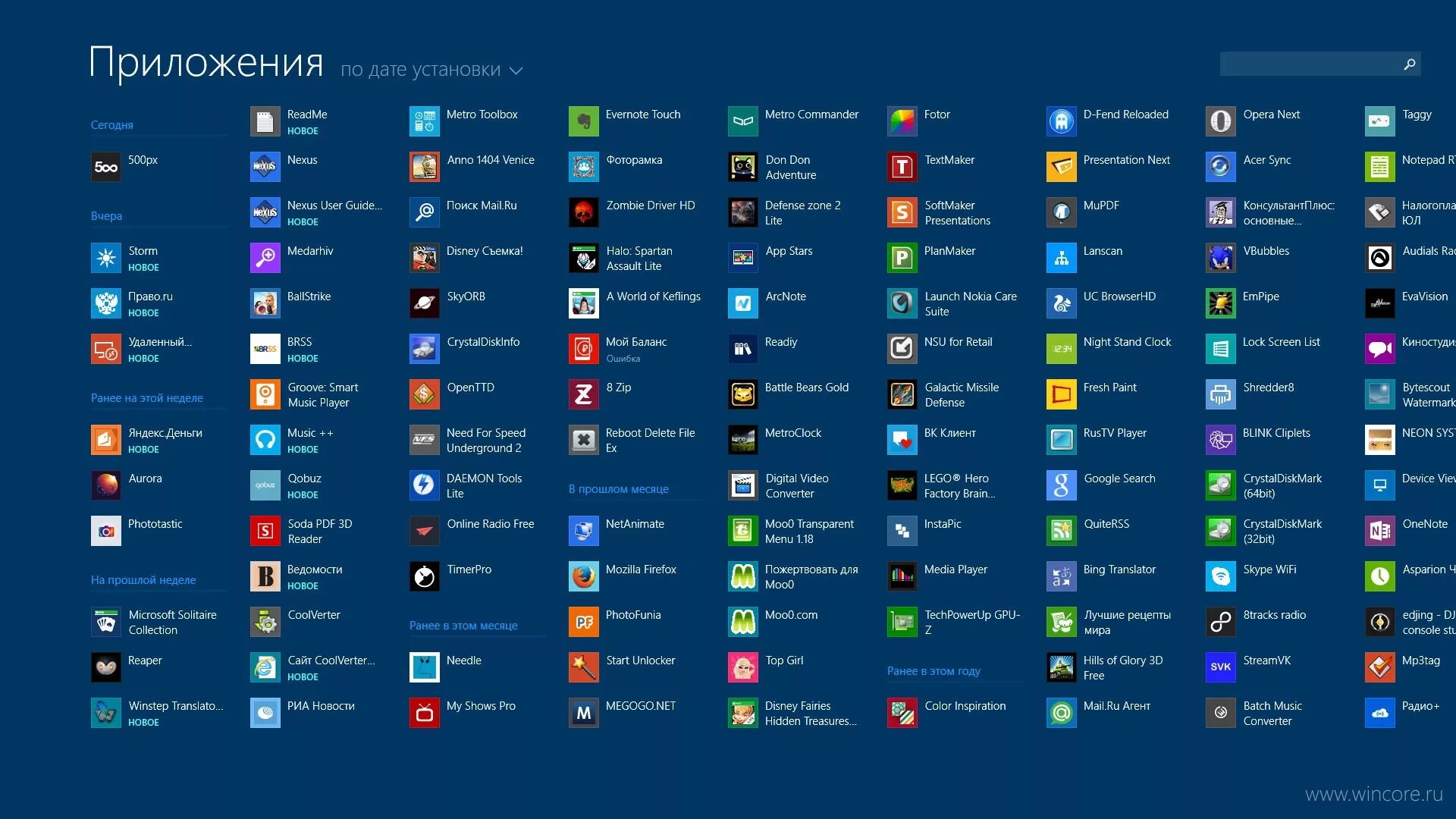Expand the В прошлом месяце section
Image resolution: width=1456 pixels, height=819 pixels.
point(617,489)
